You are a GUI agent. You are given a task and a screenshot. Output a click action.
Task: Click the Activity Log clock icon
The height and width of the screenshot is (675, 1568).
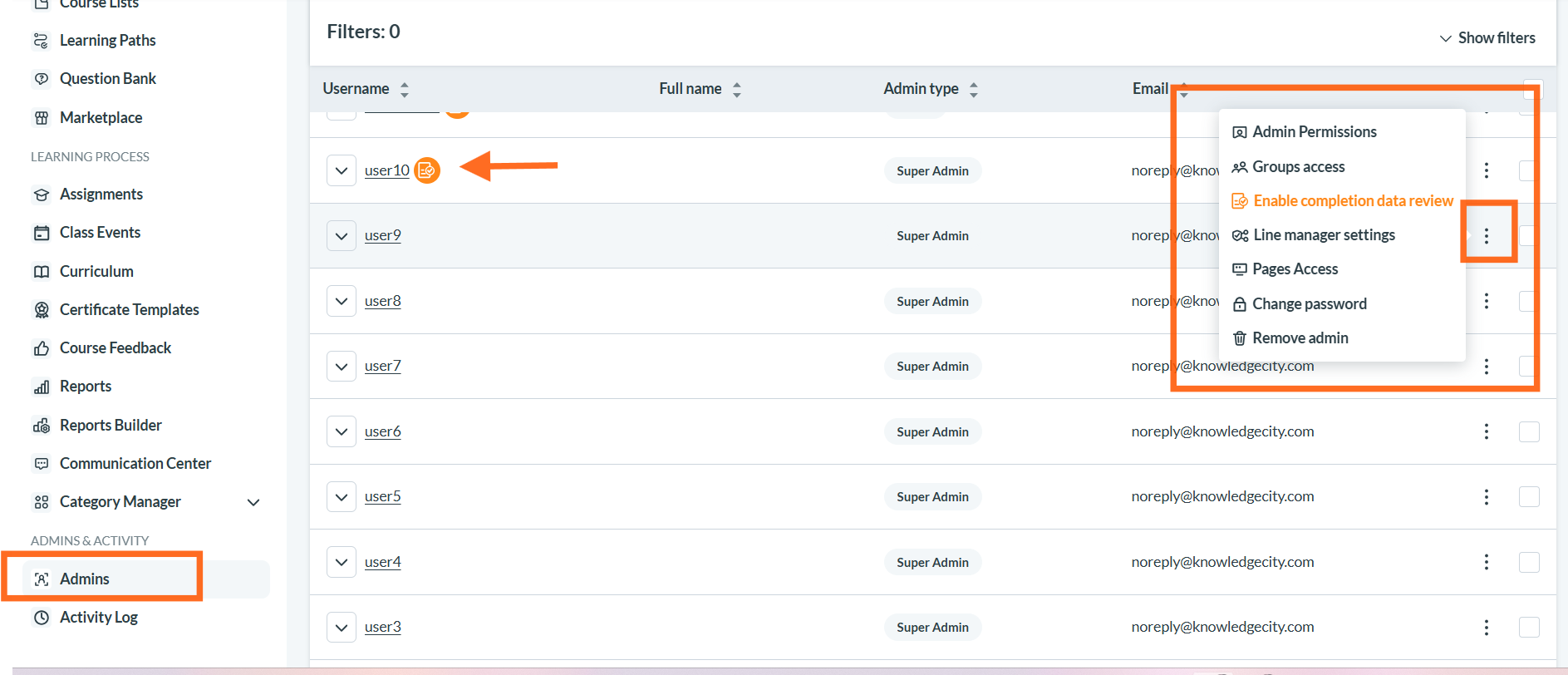41,618
